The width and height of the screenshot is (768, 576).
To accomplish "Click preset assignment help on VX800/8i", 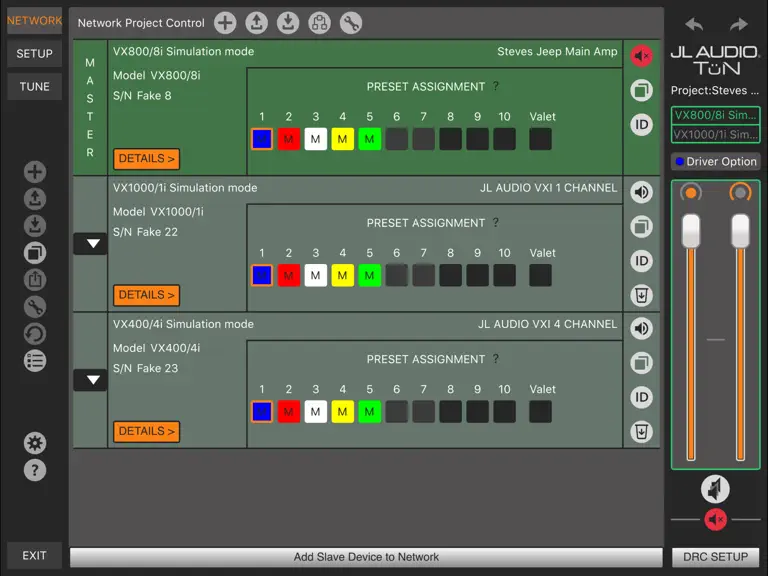I will (496, 86).
